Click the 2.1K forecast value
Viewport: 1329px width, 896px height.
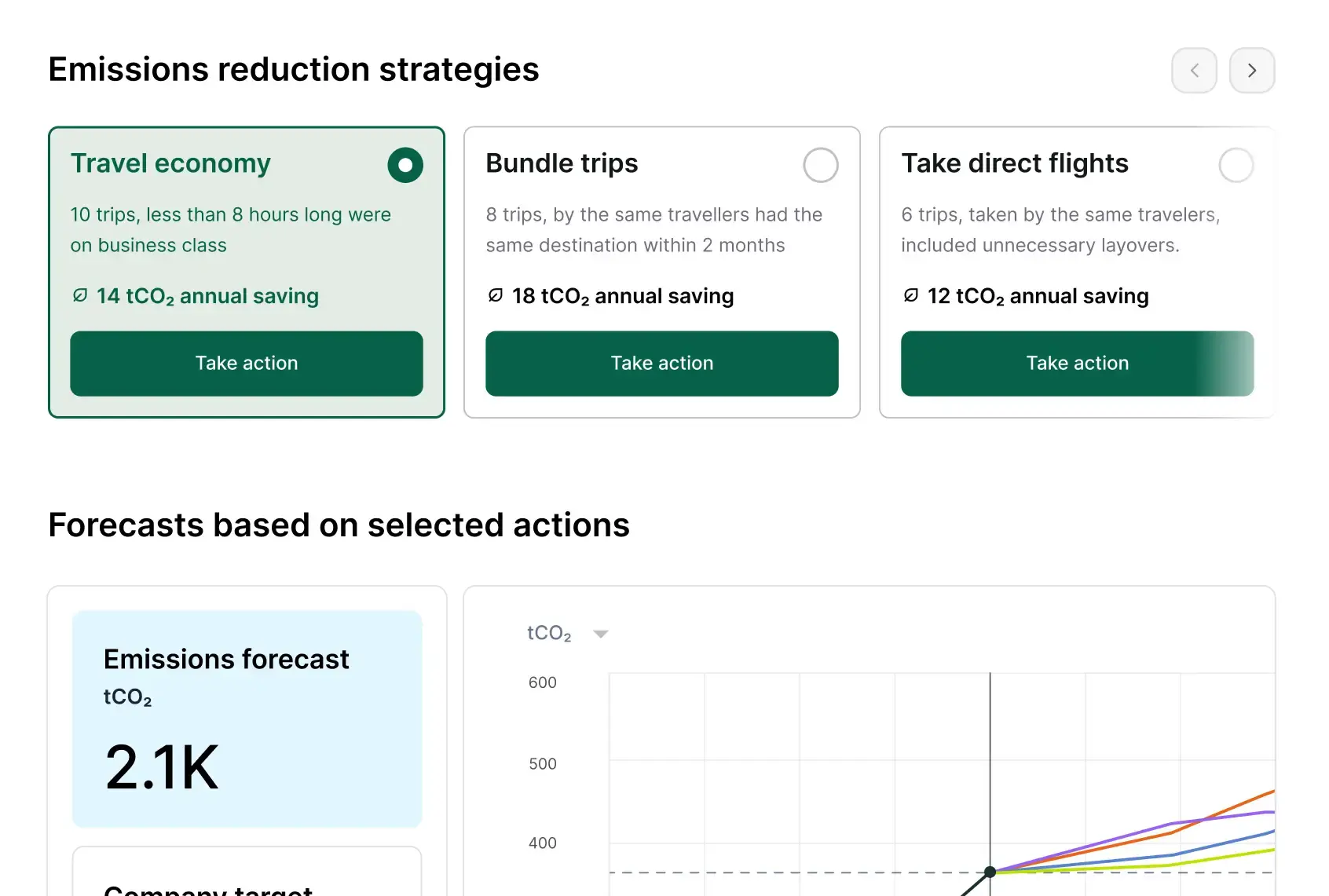(162, 767)
